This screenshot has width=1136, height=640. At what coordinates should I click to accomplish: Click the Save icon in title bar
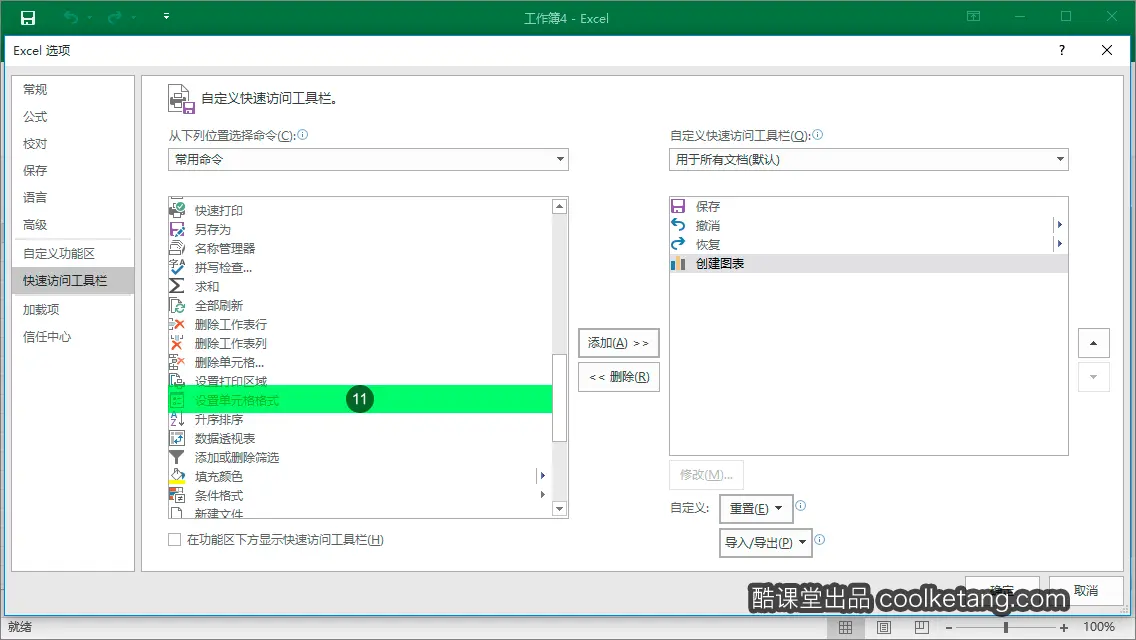[x=28, y=17]
